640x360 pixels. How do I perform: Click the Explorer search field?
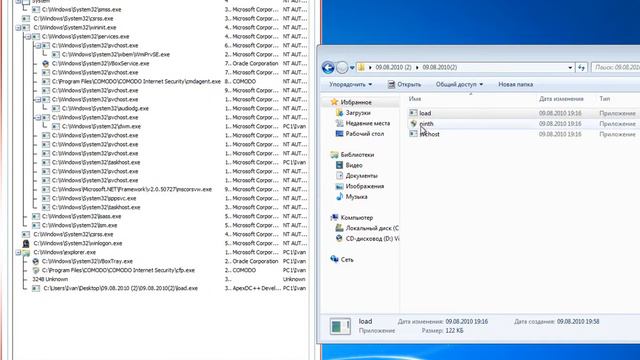[x=616, y=67]
